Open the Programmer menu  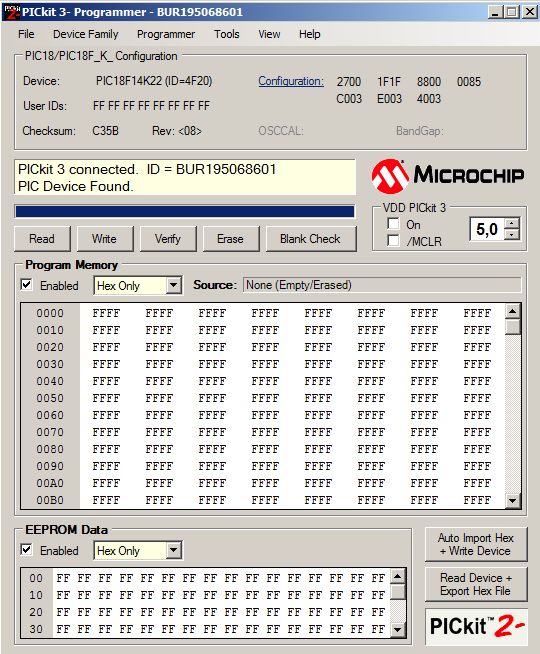pos(166,34)
